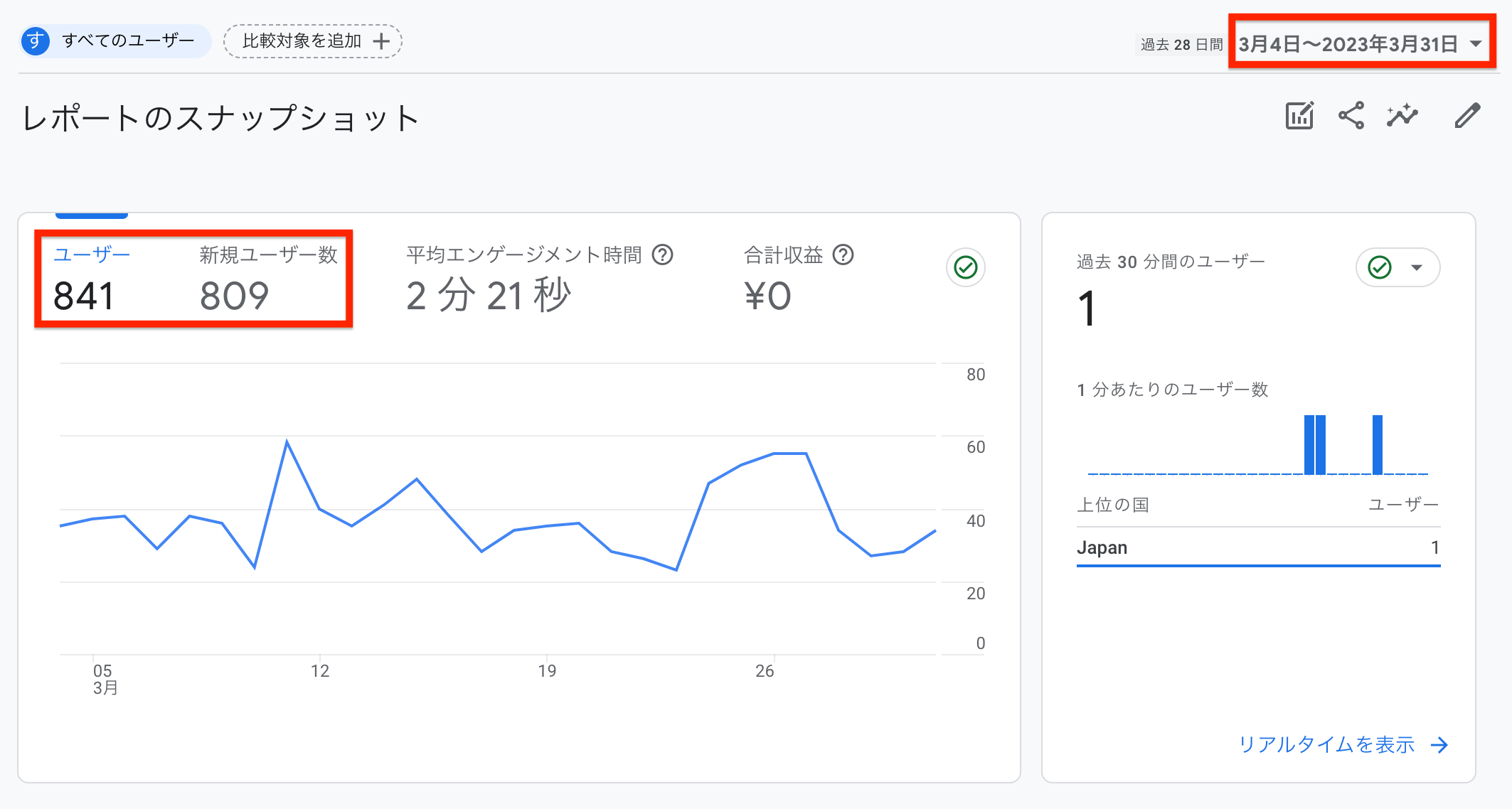
Task: Click x-axis date label 19
Action: coord(547,671)
